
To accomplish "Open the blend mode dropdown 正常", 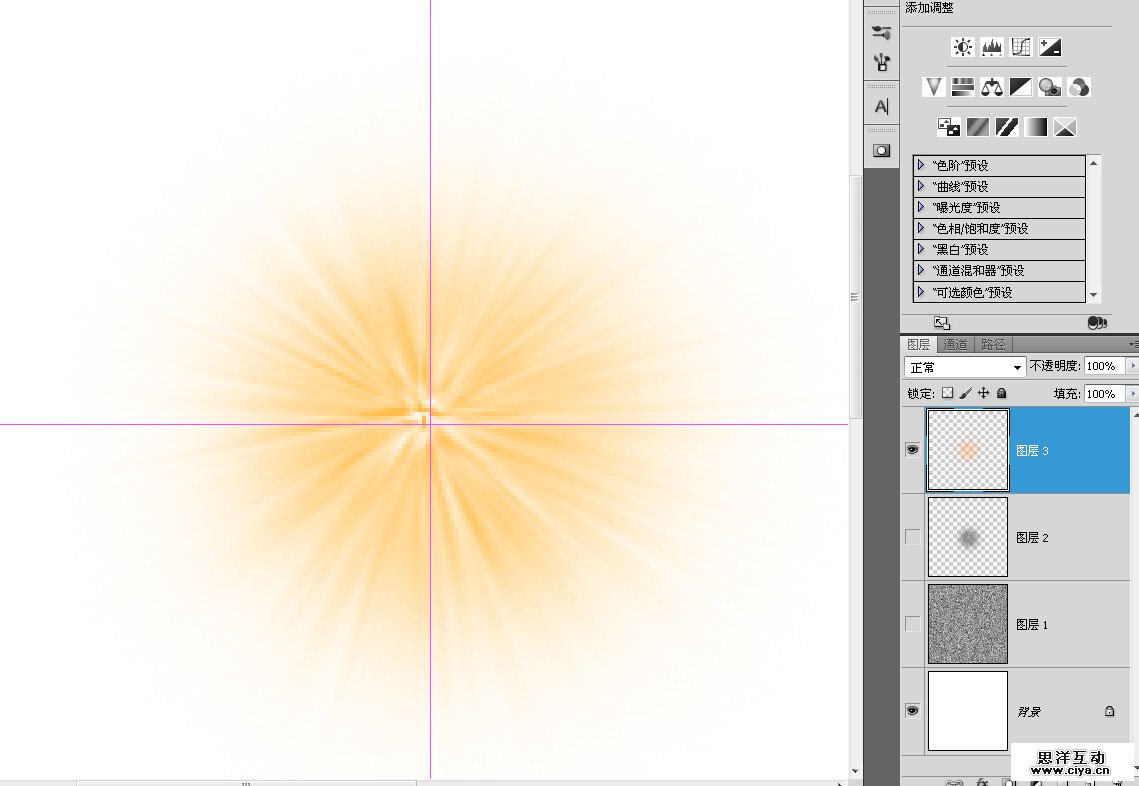I will 965,367.
